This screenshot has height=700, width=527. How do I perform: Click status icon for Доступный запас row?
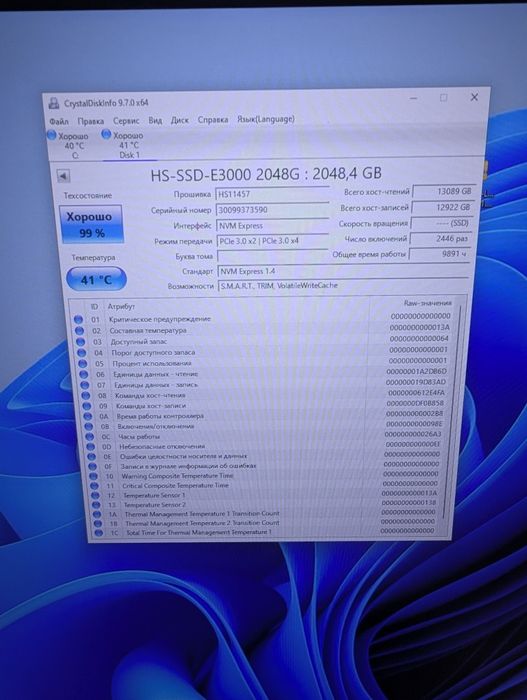click(80, 342)
